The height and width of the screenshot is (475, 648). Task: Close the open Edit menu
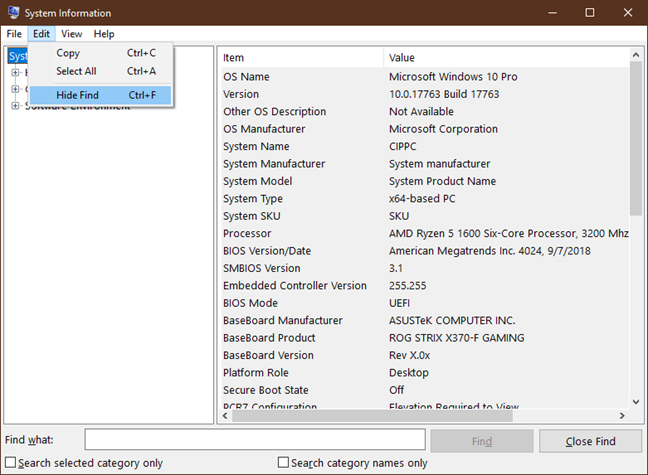(x=41, y=34)
